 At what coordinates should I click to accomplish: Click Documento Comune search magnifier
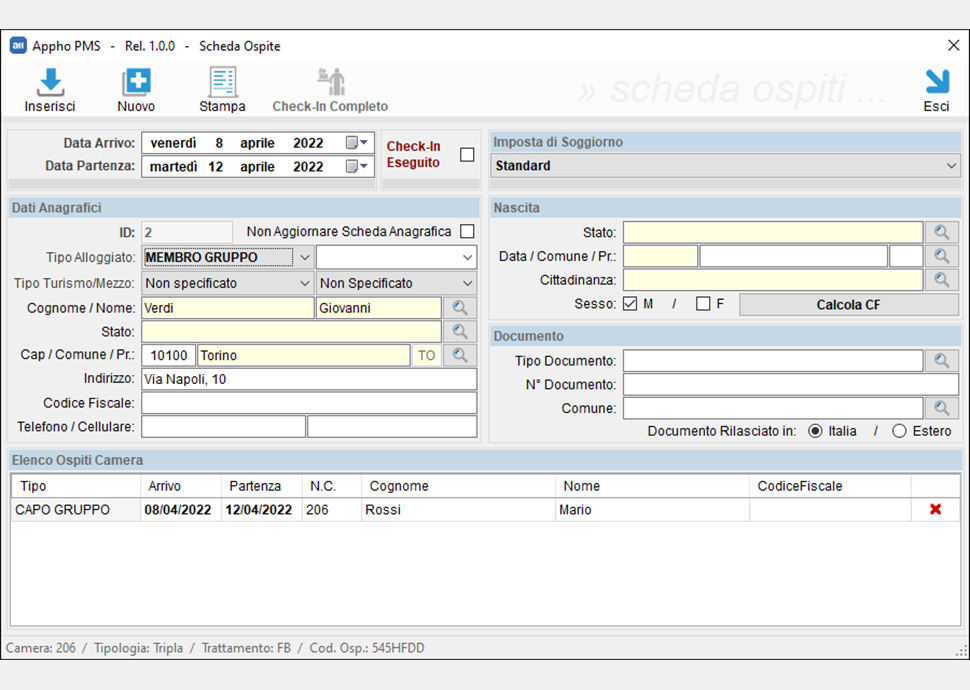(x=942, y=408)
